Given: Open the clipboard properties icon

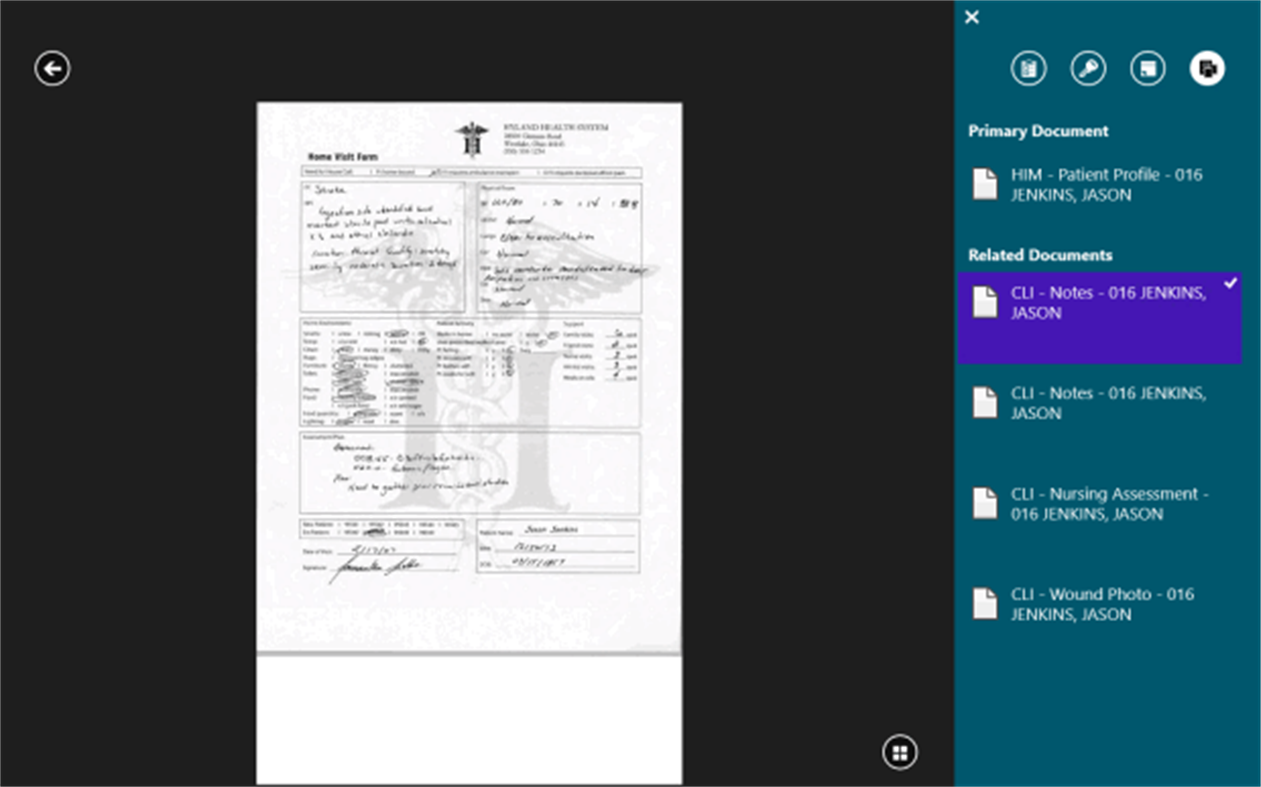Looking at the screenshot, I should point(1028,68).
